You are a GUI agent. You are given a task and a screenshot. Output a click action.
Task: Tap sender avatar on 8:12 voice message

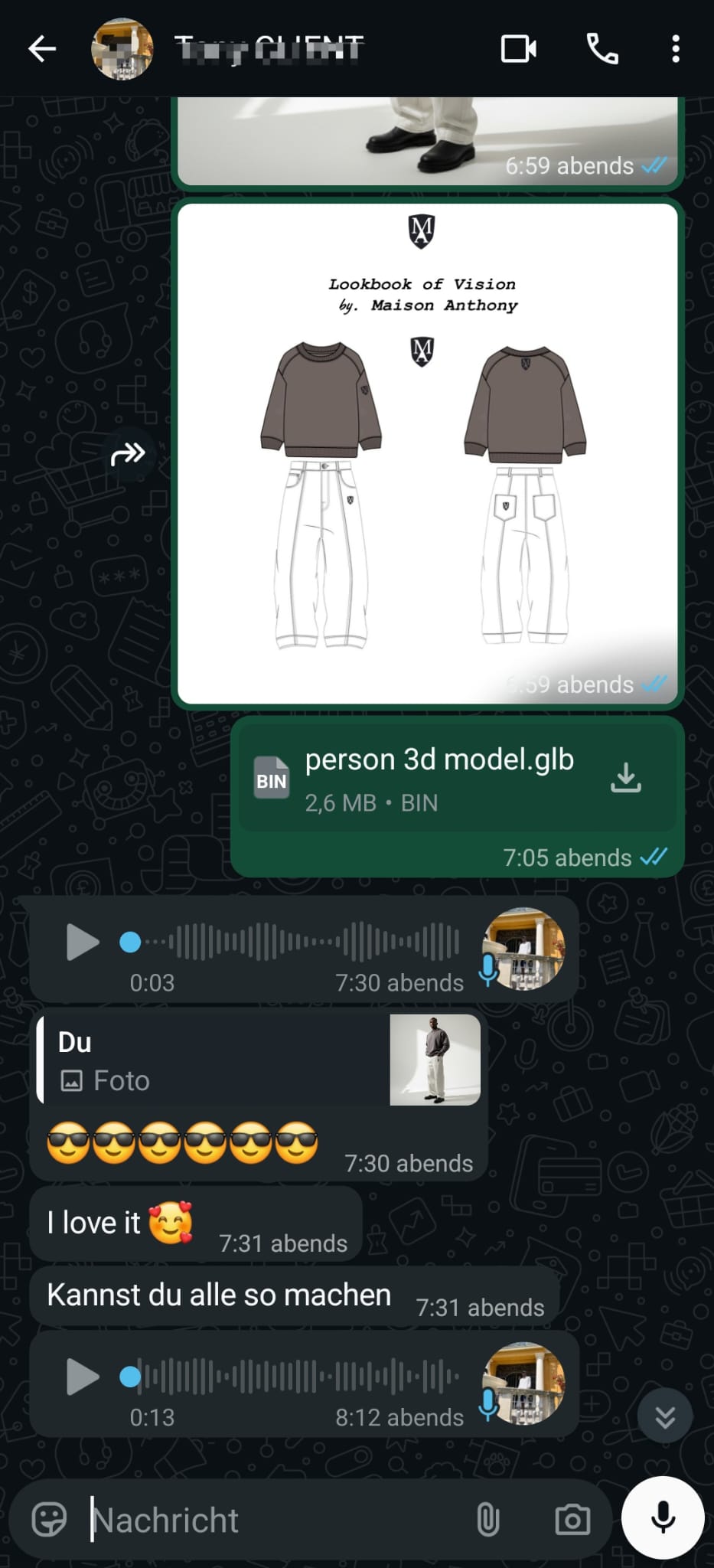click(x=523, y=1383)
